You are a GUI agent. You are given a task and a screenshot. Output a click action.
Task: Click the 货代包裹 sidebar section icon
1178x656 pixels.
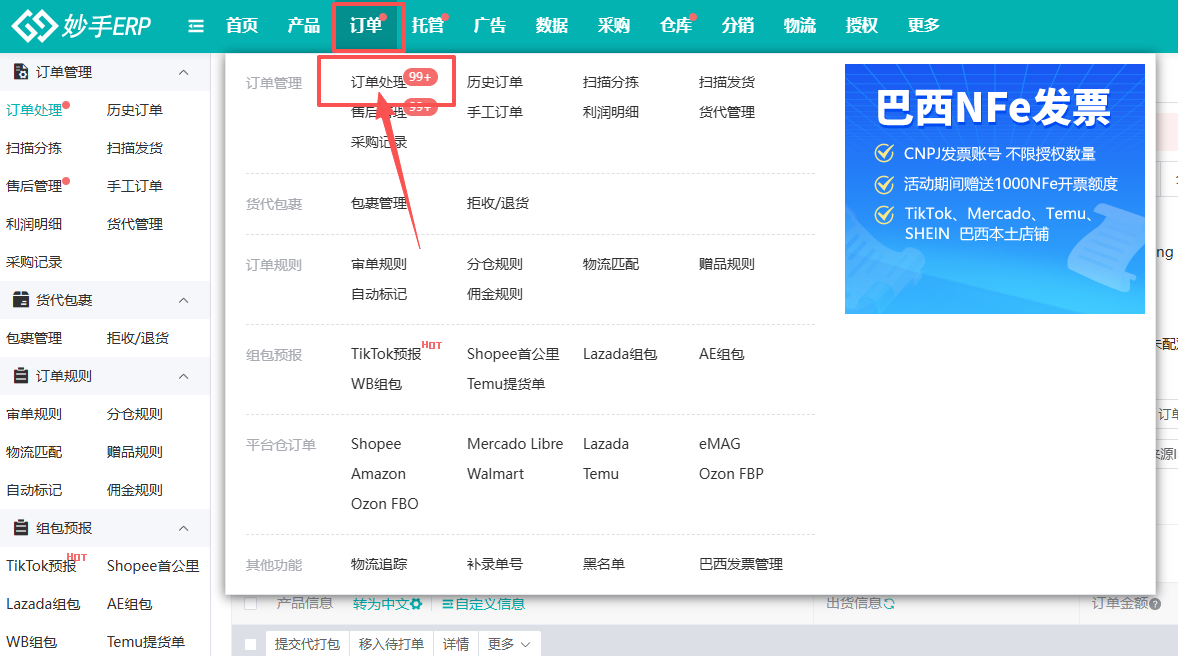tap(21, 300)
